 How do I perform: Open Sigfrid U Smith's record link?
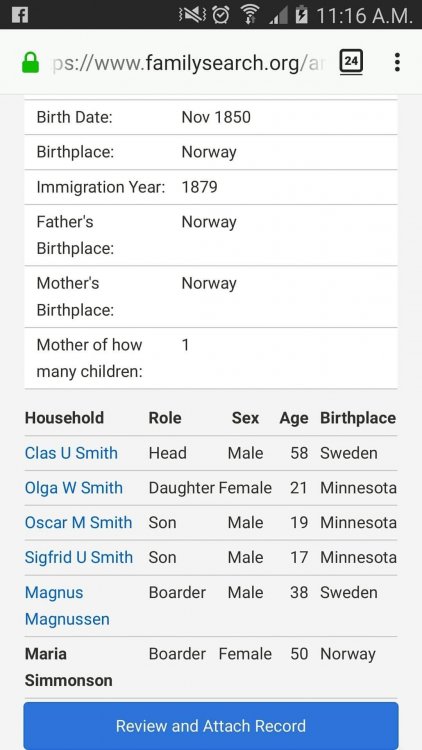(79, 557)
